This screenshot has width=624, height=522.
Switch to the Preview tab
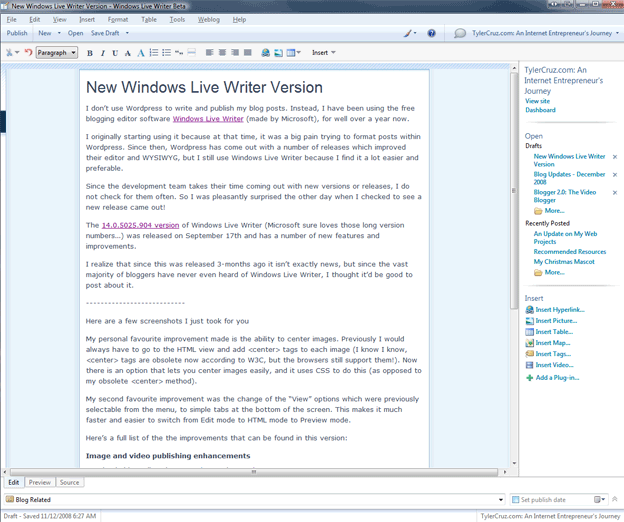click(40, 482)
